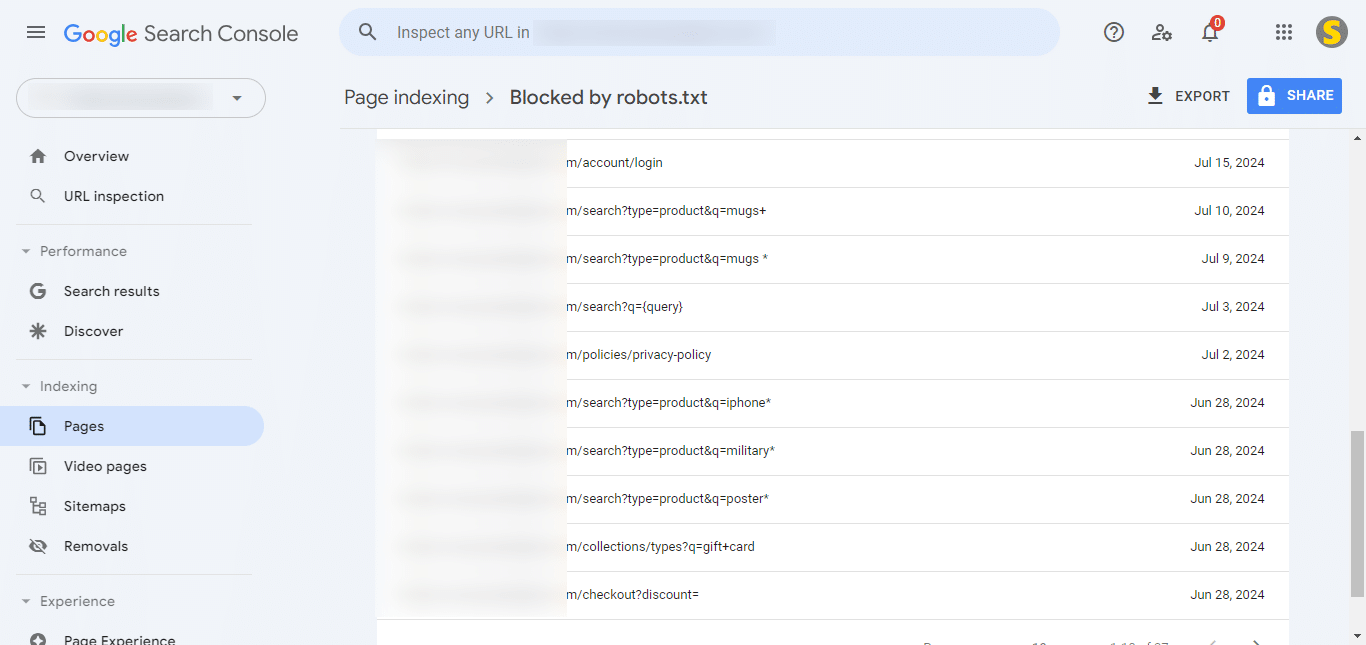Click the Jul 2, 2024 date cell
Image resolution: width=1366 pixels, height=645 pixels.
point(1233,355)
